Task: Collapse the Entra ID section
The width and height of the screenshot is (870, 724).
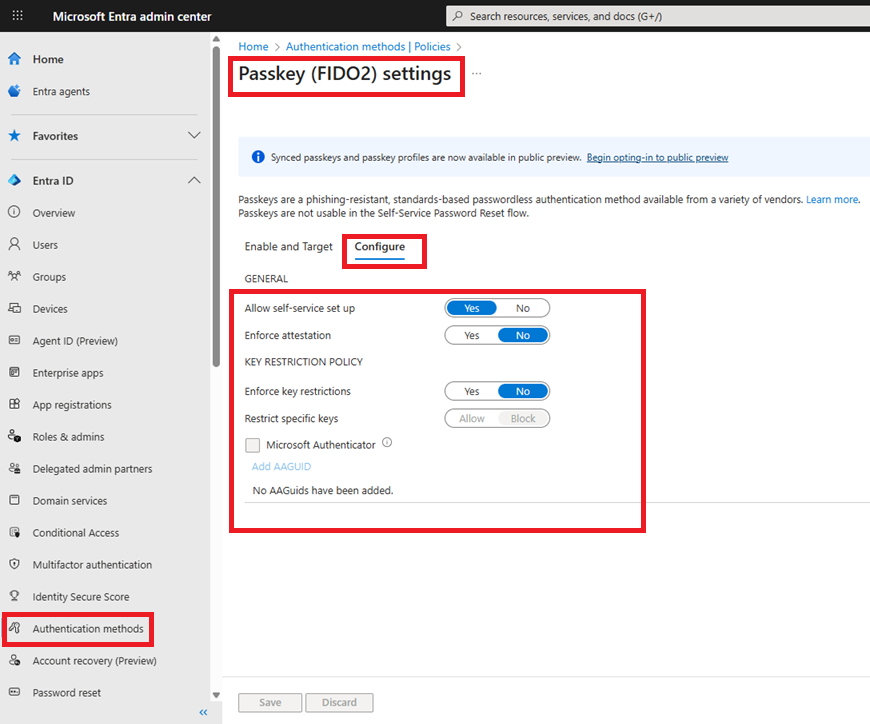Action: (x=196, y=181)
